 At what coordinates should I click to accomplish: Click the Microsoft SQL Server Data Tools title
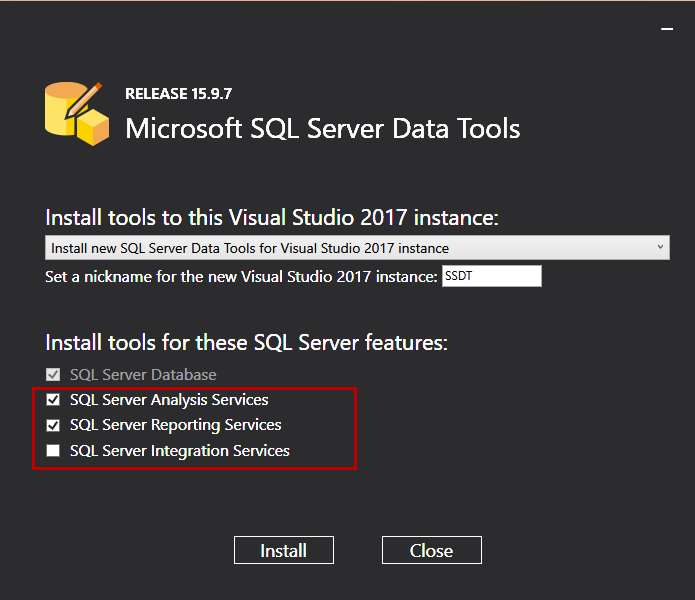click(322, 129)
